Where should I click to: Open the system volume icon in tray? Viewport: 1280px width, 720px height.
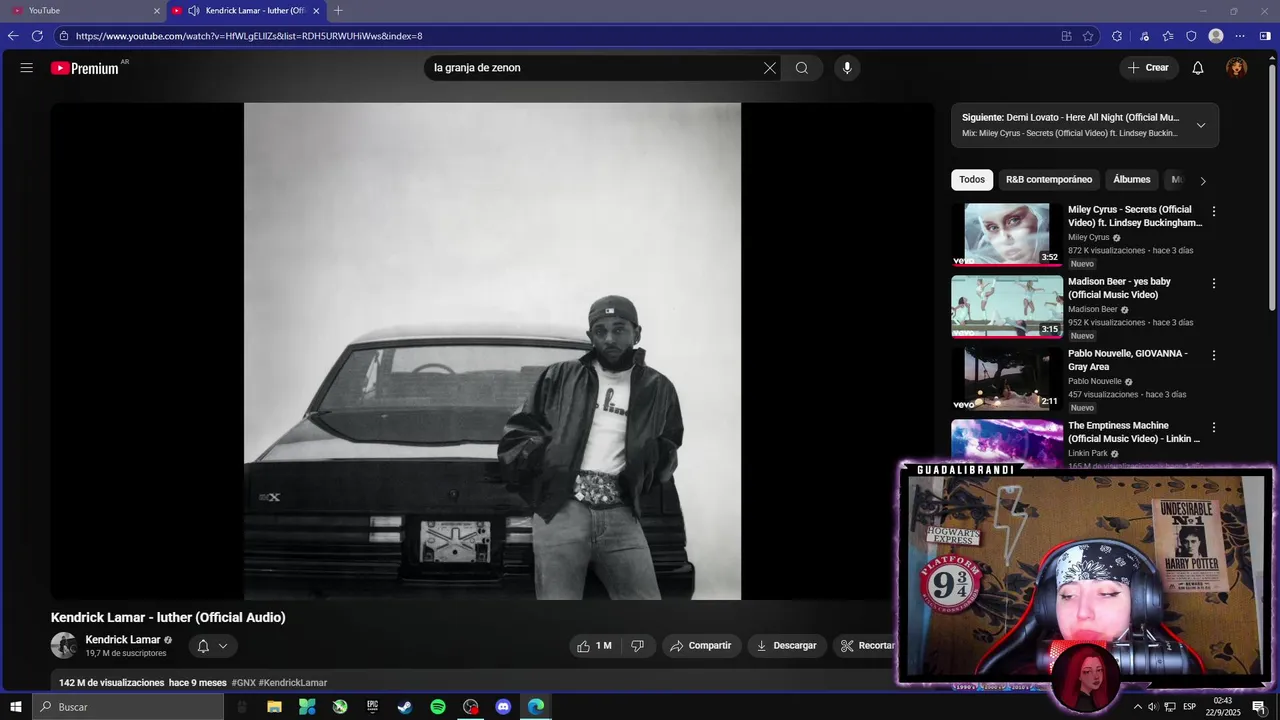point(1153,707)
